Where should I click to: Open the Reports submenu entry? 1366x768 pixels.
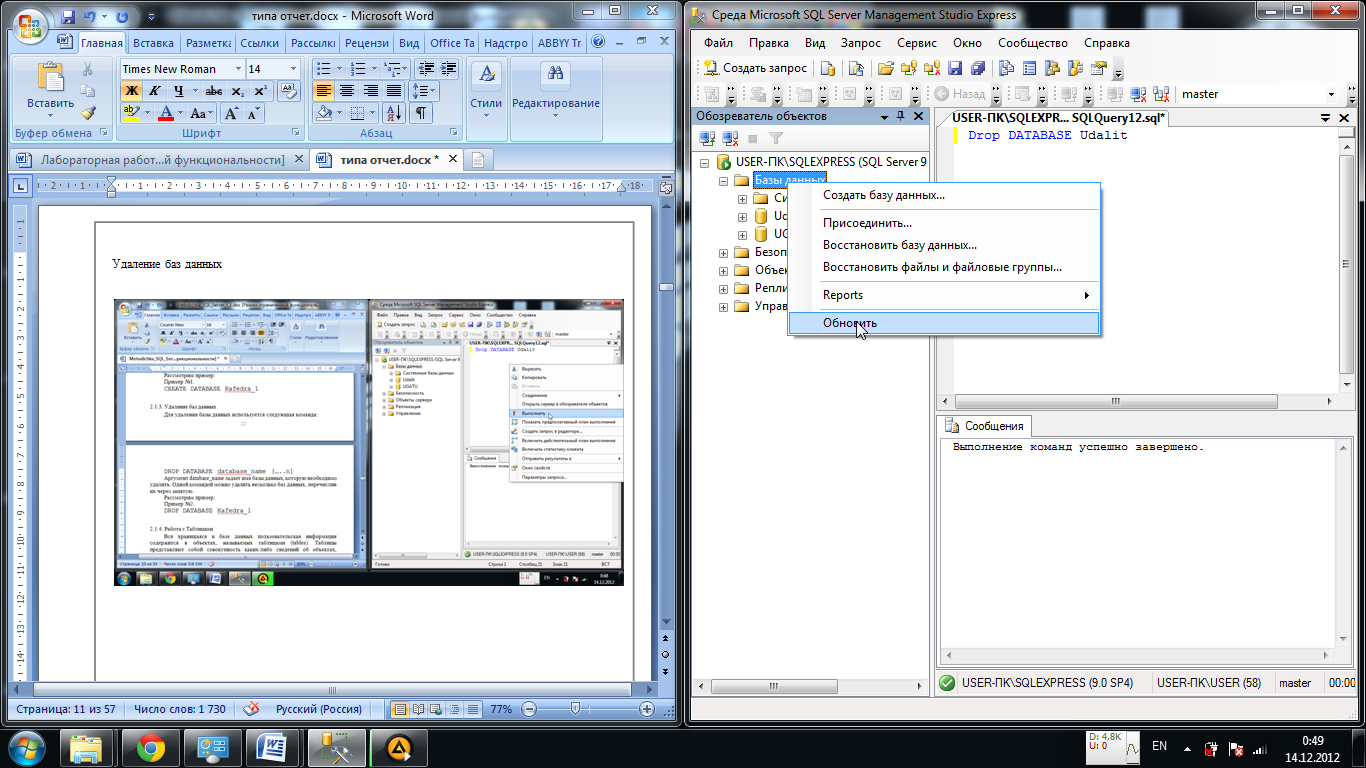coord(944,295)
